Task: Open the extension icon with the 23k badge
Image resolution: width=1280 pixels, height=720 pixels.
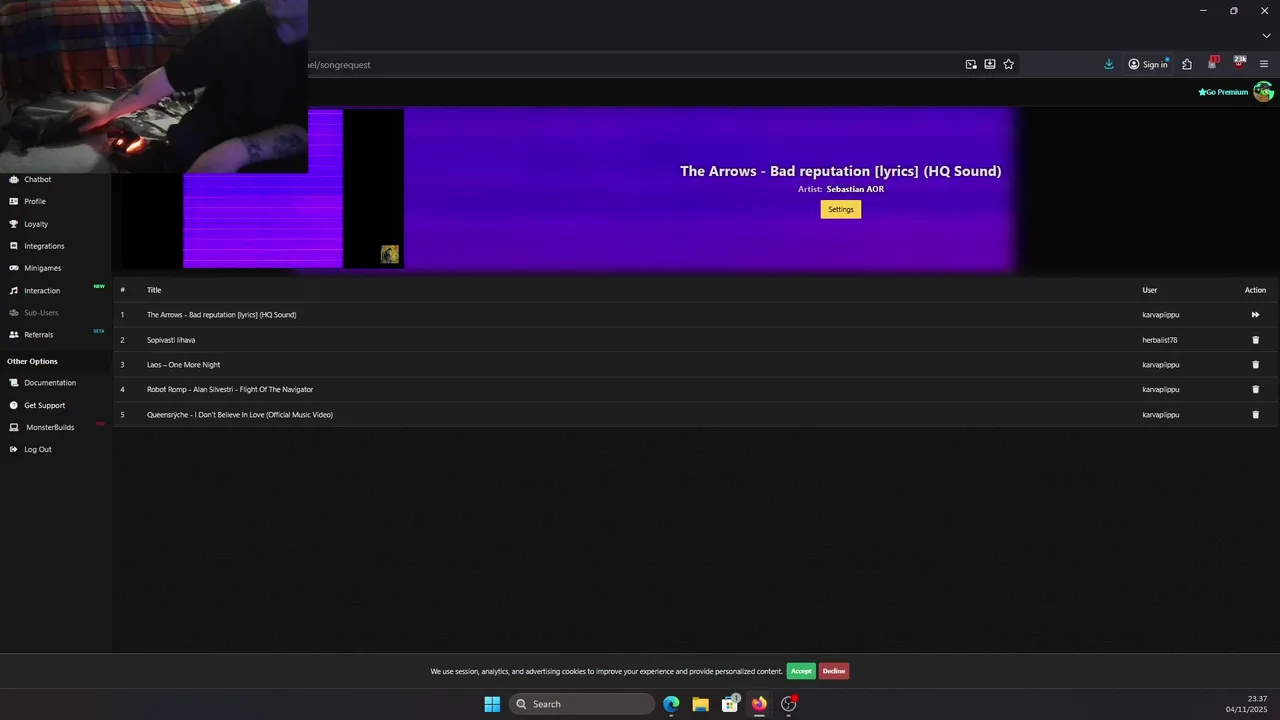Action: [1239, 63]
